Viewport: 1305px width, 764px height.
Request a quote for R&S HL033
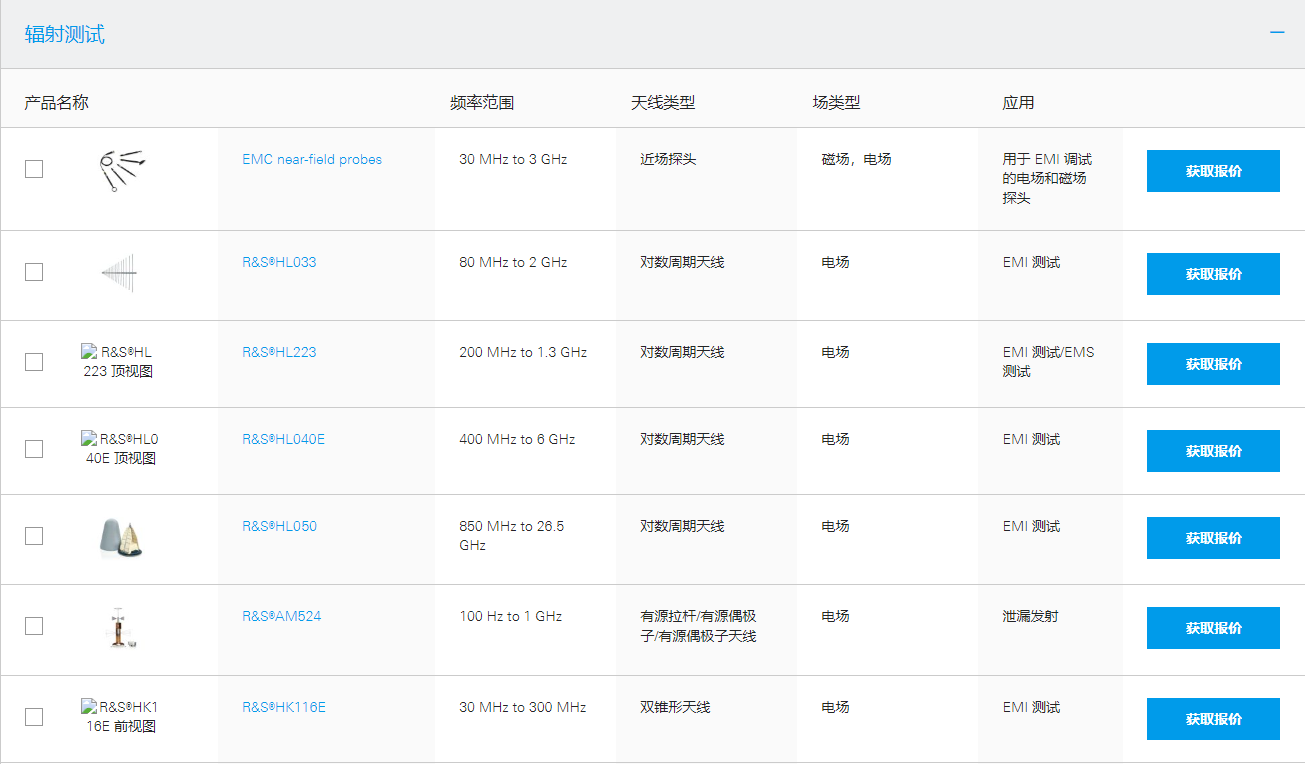point(1212,274)
